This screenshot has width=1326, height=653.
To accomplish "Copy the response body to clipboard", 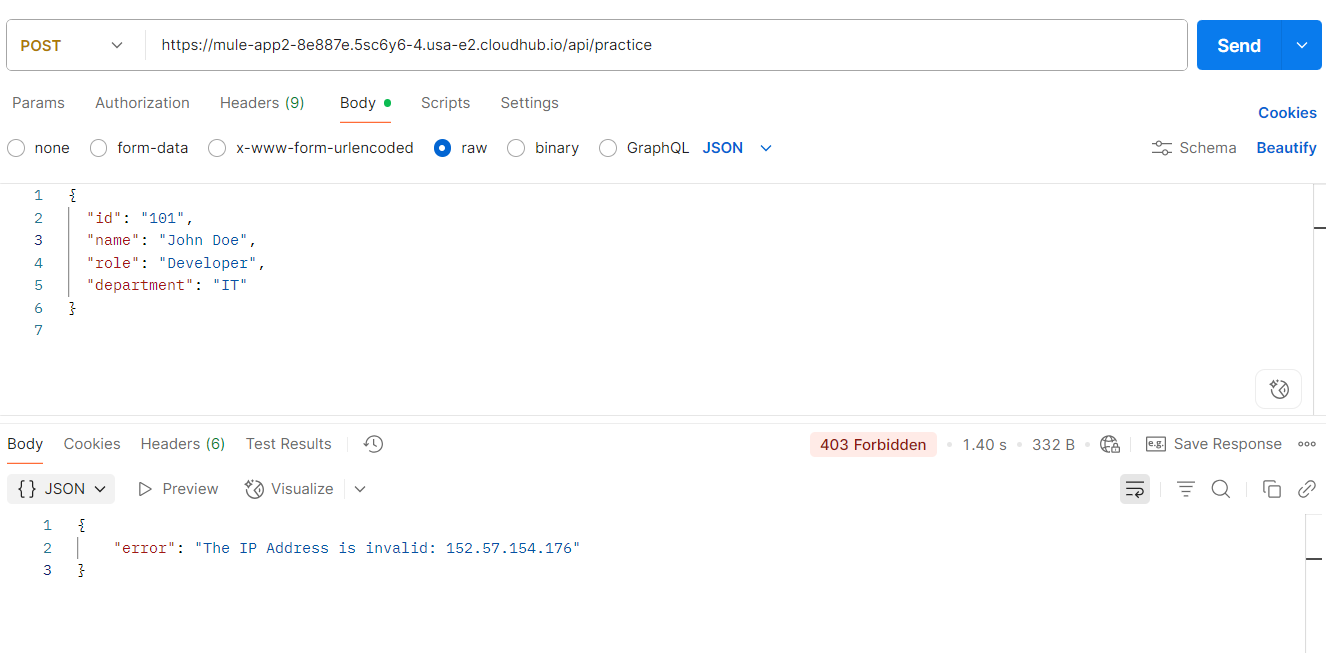I will tap(1271, 489).
